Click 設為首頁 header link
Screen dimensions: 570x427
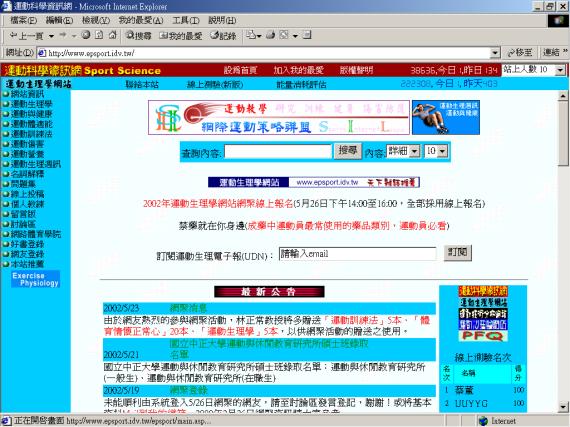[240, 70]
